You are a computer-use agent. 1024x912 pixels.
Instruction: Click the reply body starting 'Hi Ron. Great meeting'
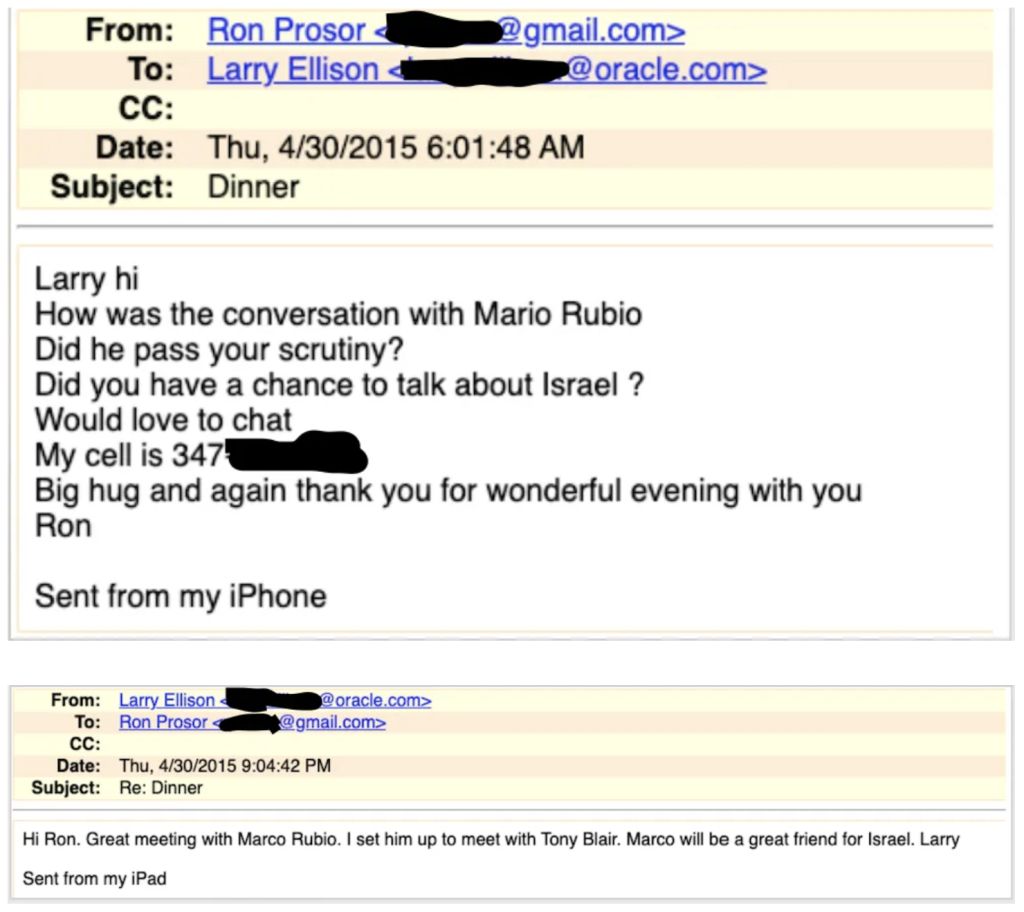click(491, 839)
